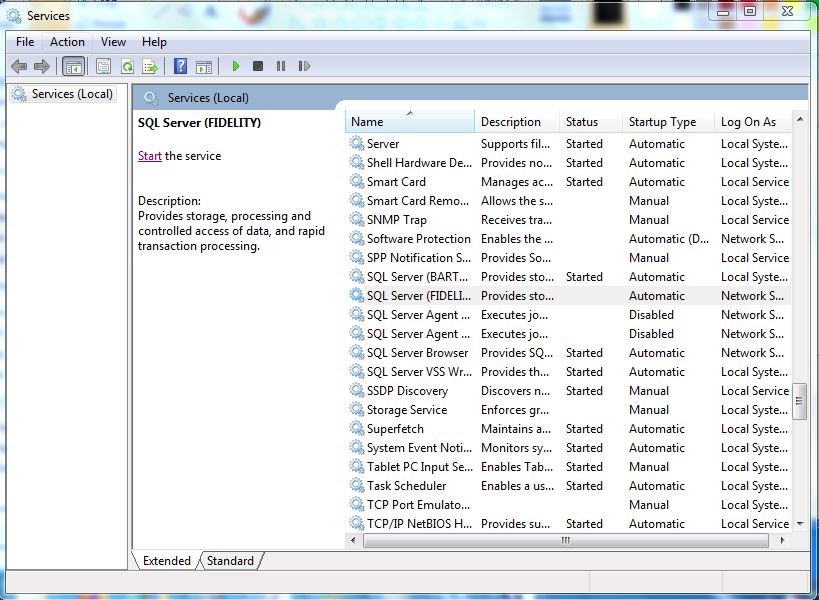The image size is (819, 600).
Task: Click the Services (Local) pane header
Action: tap(208, 98)
